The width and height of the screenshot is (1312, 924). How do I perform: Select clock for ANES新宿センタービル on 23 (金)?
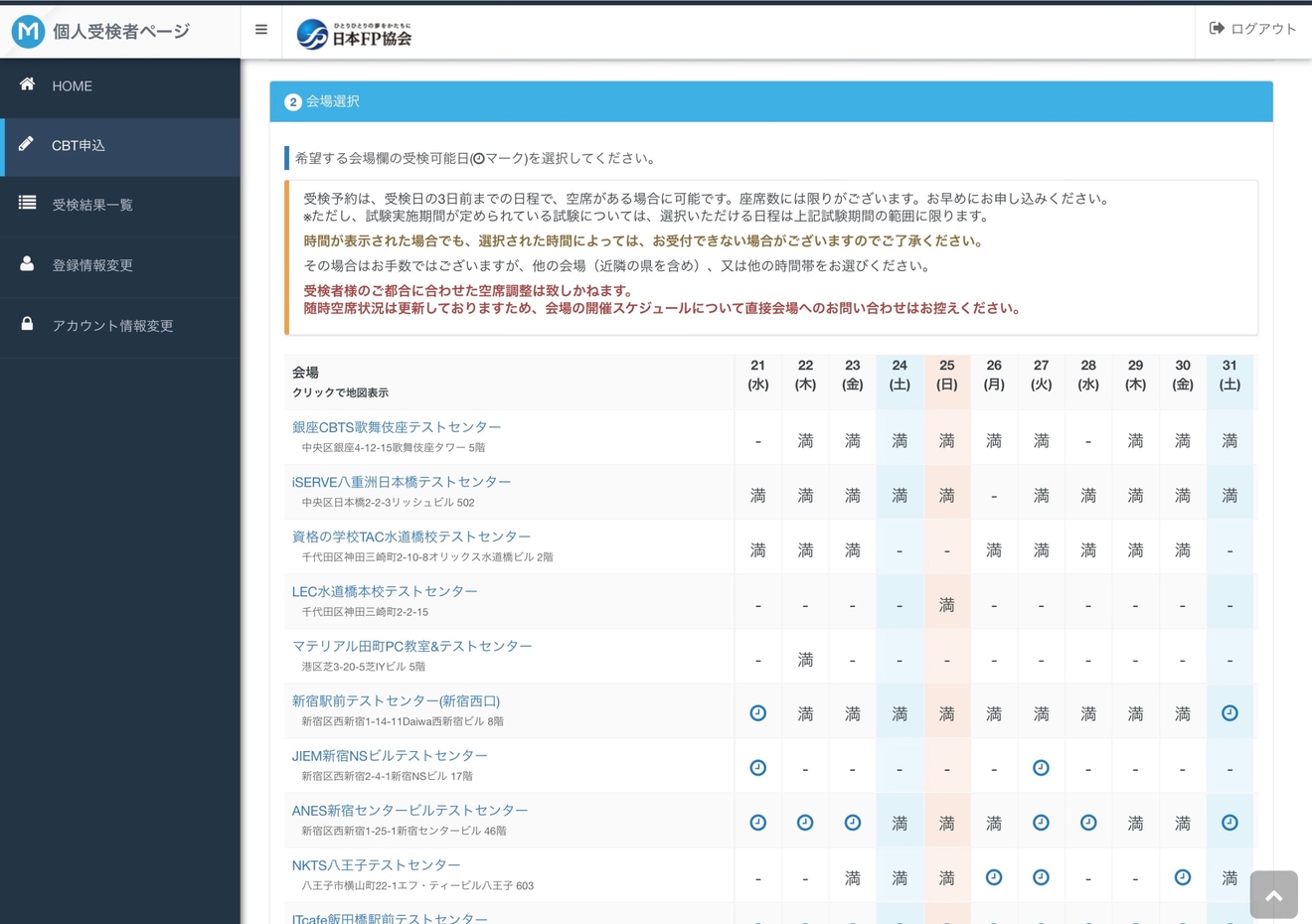point(853,823)
